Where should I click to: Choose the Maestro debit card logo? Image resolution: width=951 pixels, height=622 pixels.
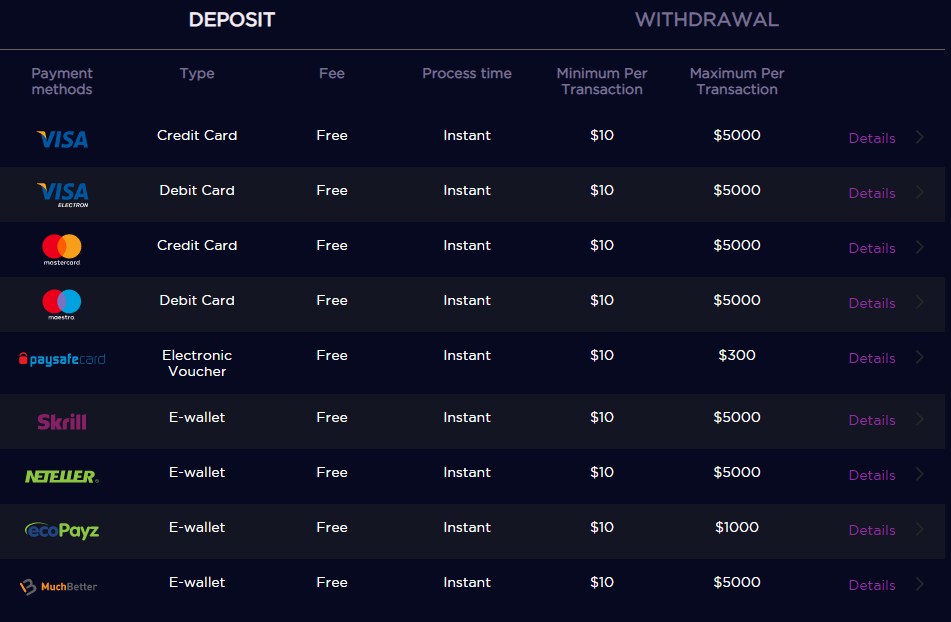62,304
